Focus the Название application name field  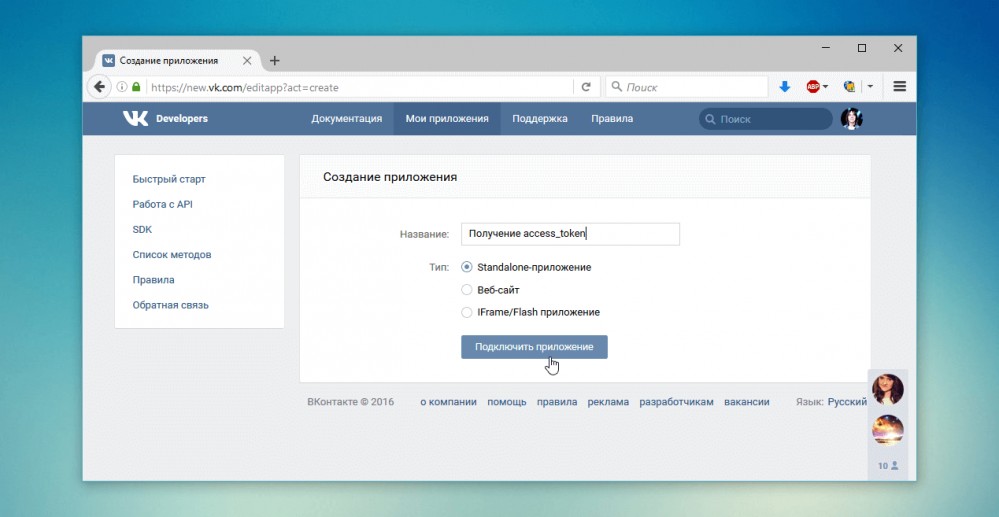(570, 234)
